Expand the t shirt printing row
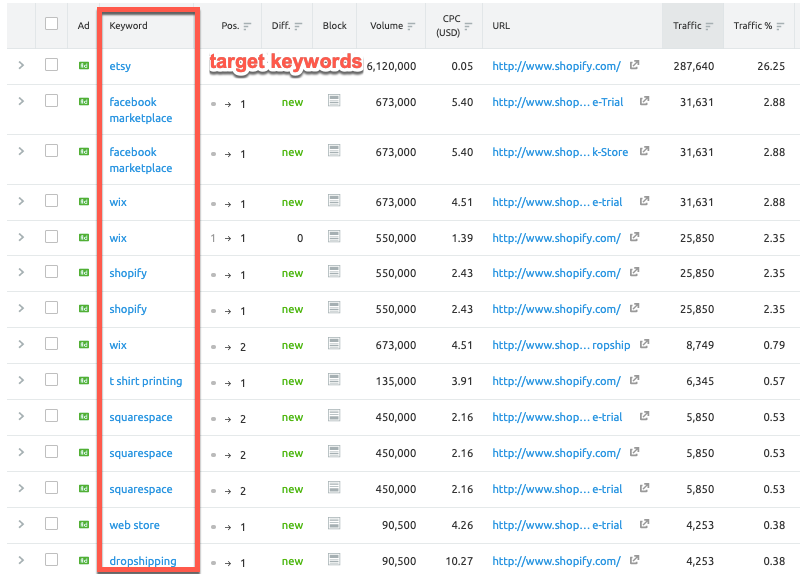Screen dimensions: 800x574 (x=21, y=380)
